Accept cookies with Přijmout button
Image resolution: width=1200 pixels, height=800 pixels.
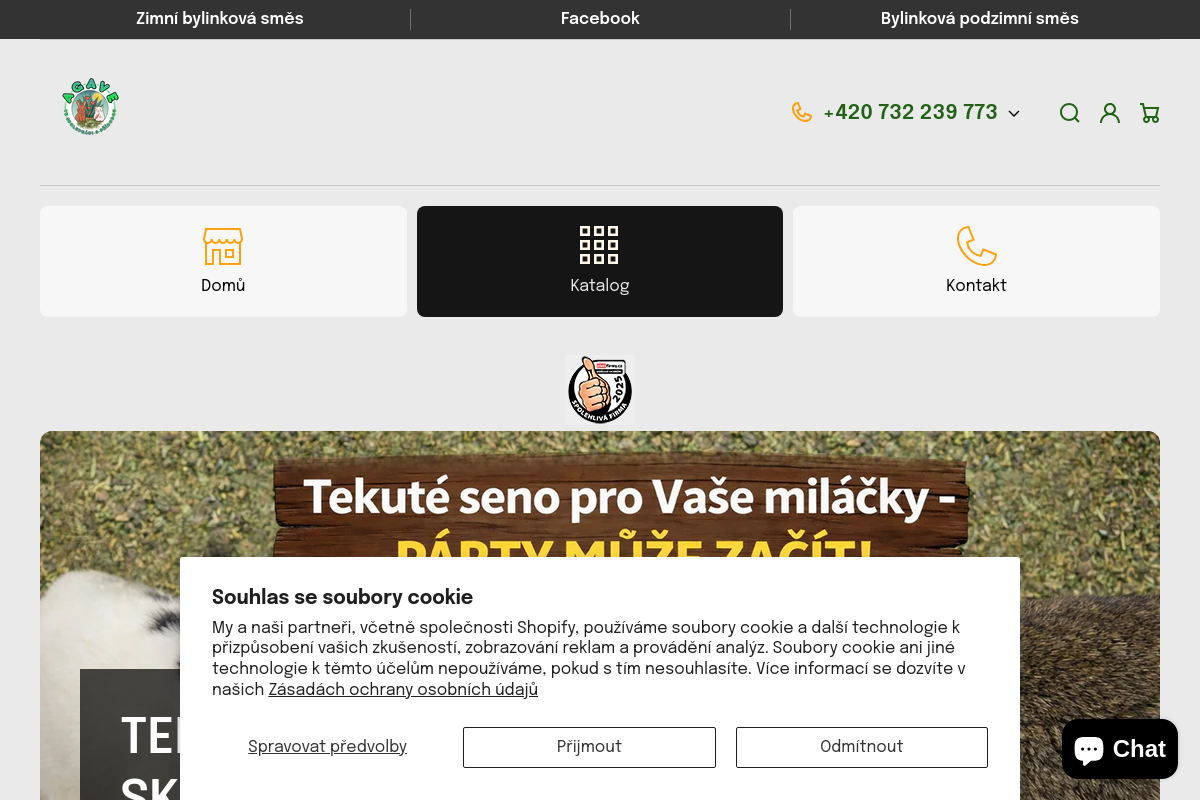[589, 747]
